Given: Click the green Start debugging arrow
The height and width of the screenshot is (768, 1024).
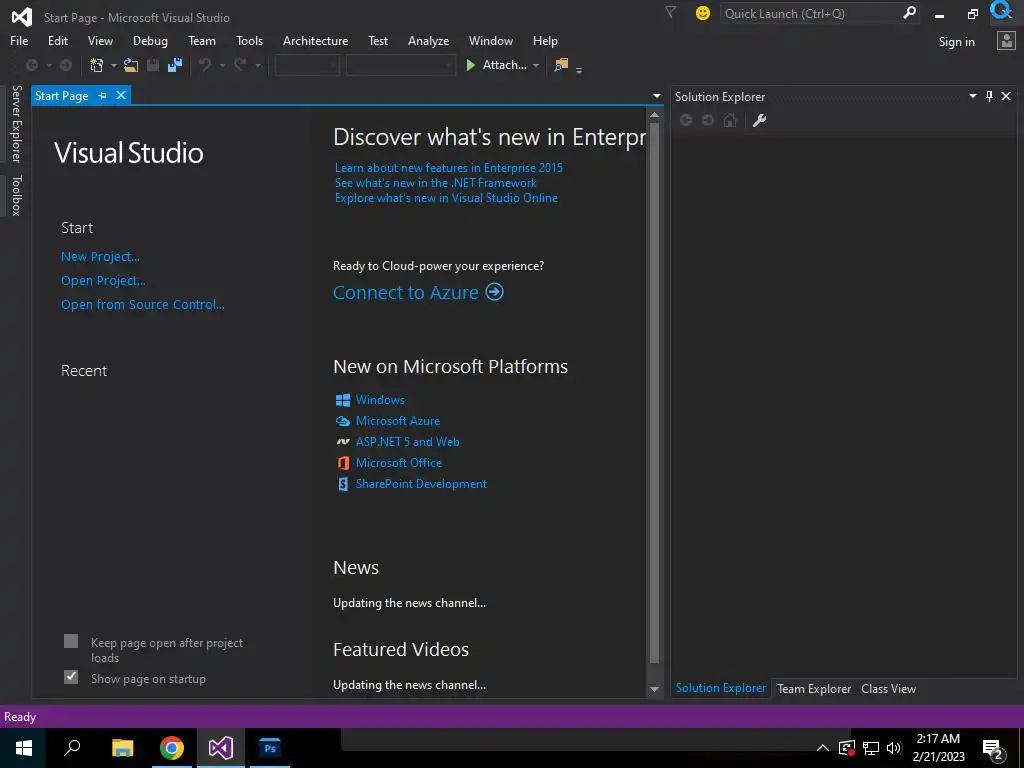Looking at the screenshot, I should click(x=470, y=65).
